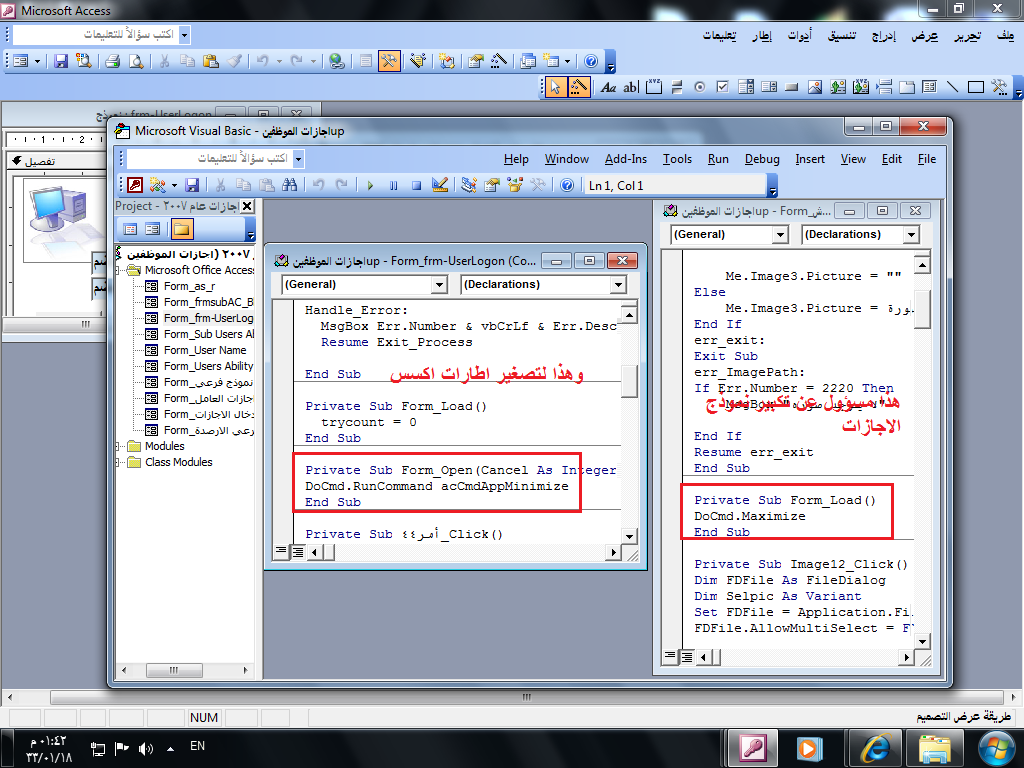
Task: Click volume speaker icon in system tray
Action: (x=145, y=748)
